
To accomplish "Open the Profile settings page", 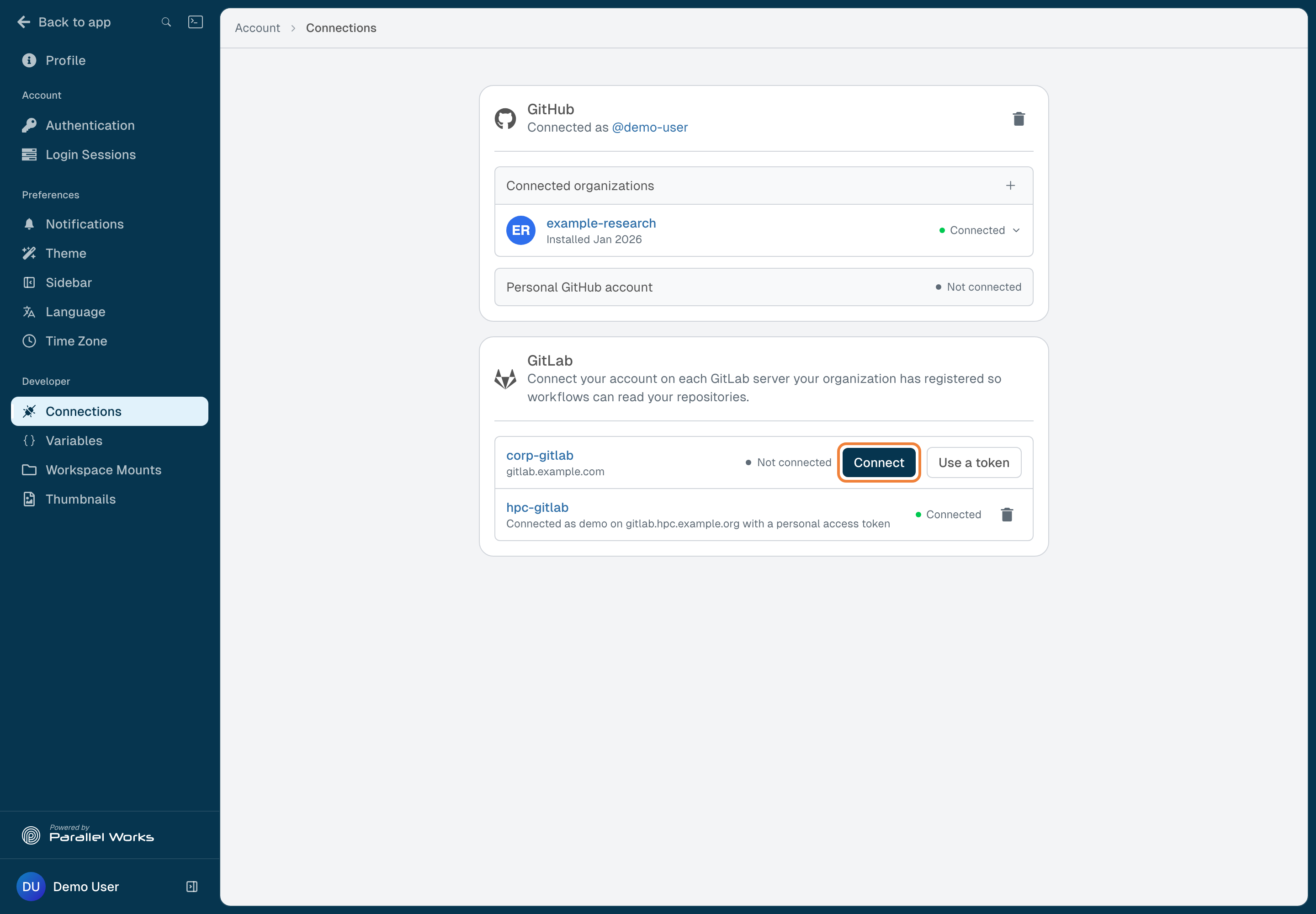I will click(109, 60).
